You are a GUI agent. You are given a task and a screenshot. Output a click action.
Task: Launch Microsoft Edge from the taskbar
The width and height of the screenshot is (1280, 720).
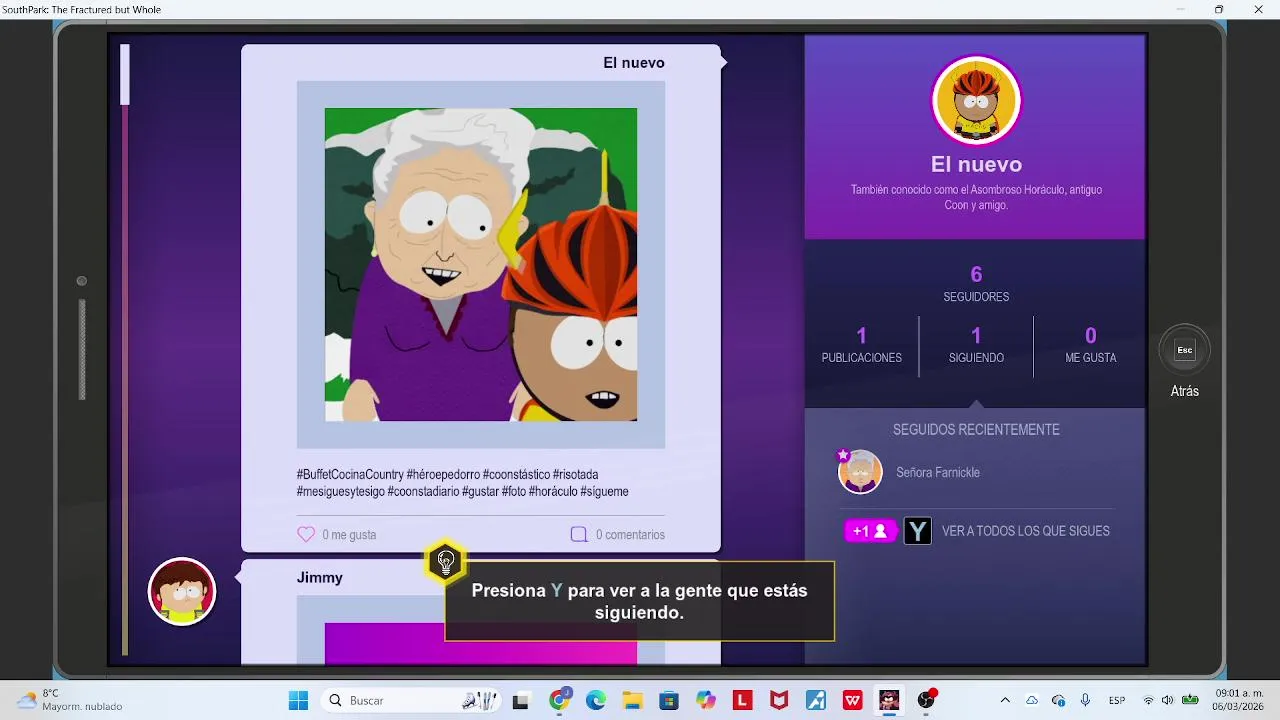tap(596, 701)
